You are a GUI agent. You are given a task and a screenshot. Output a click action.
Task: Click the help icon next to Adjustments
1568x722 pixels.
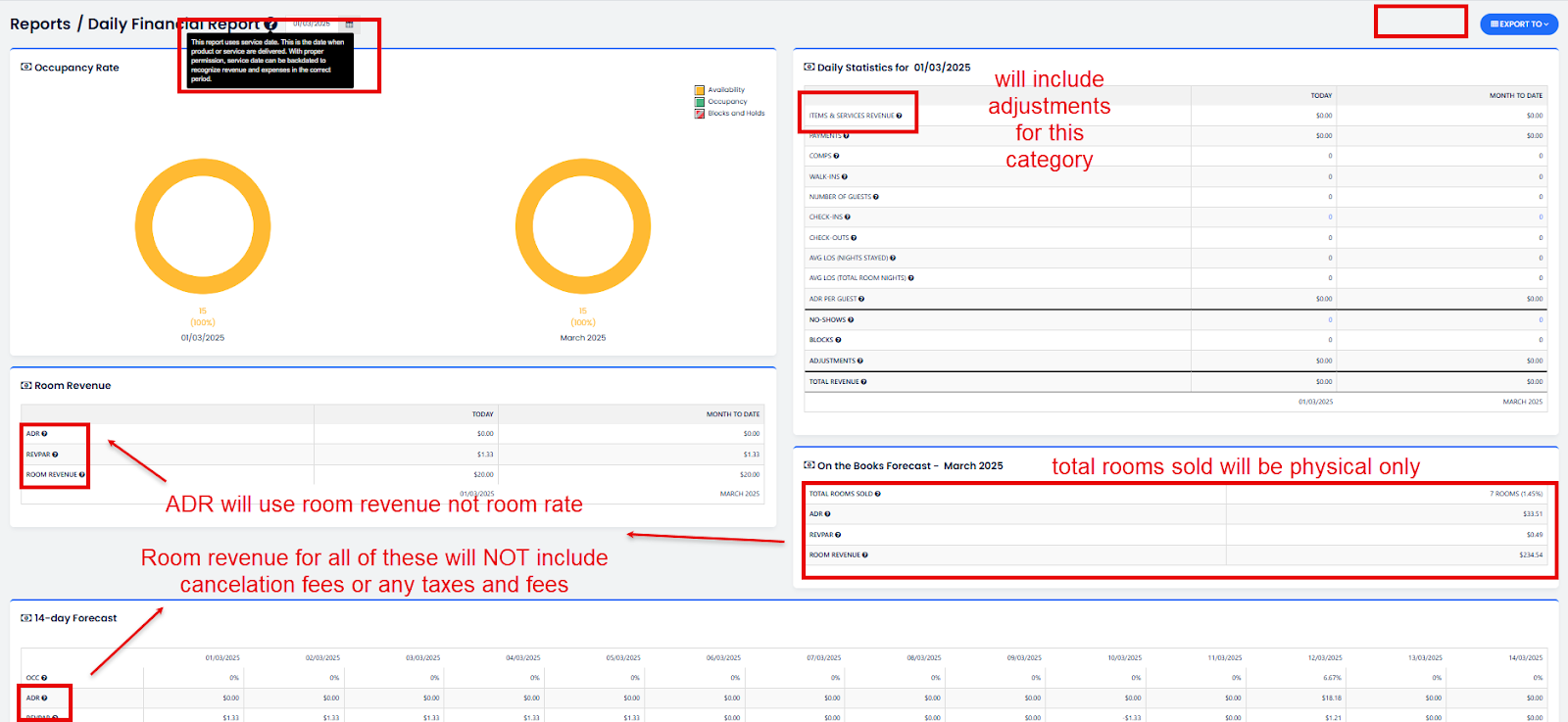860,361
